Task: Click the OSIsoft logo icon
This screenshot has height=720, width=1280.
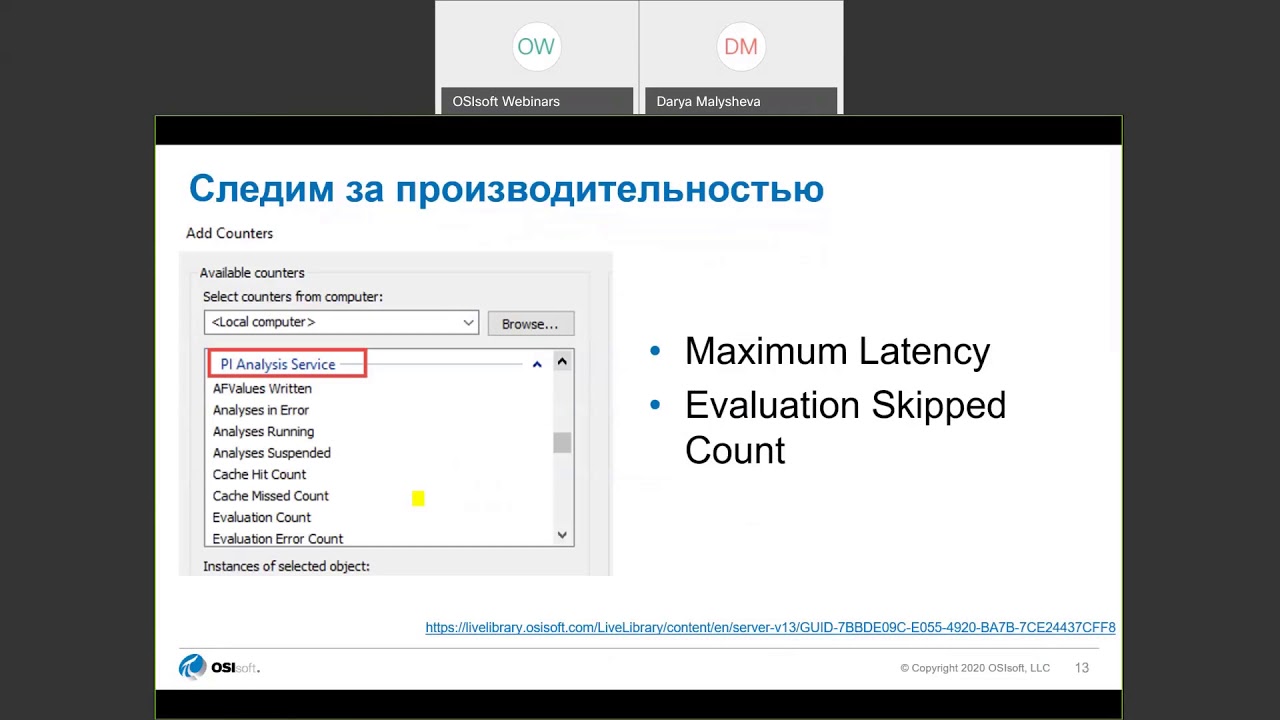Action: pyautogui.click(x=192, y=667)
